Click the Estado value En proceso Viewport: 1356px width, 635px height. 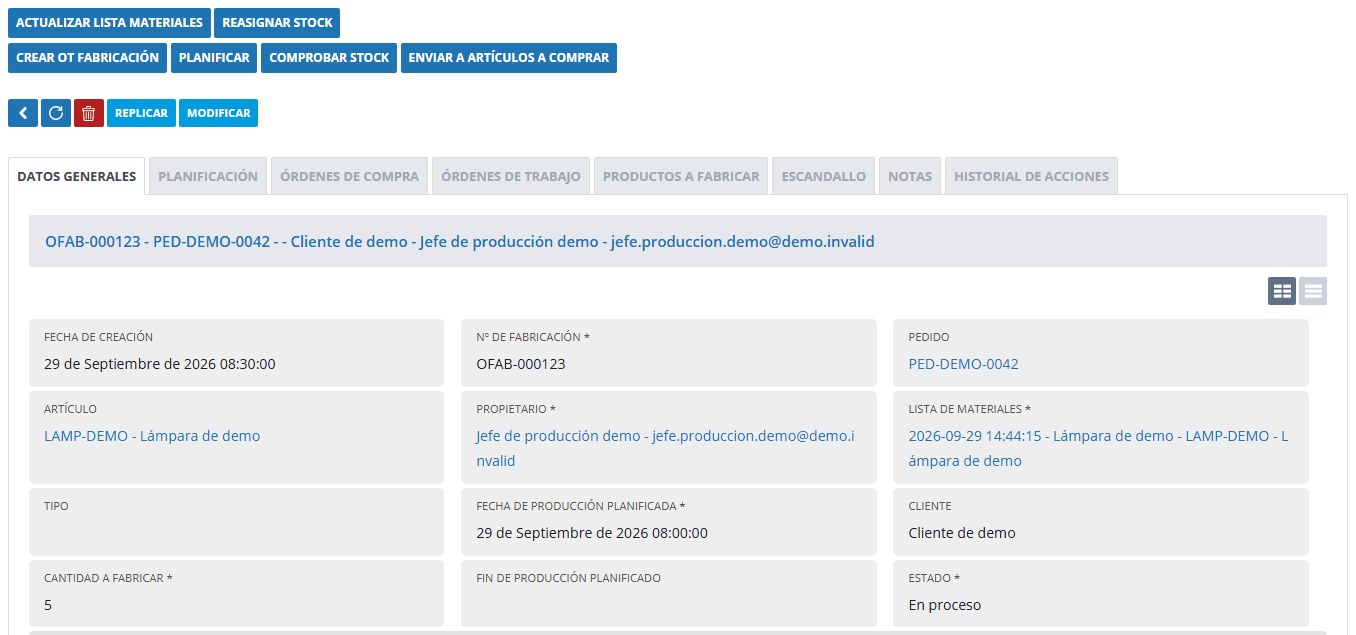(x=945, y=605)
